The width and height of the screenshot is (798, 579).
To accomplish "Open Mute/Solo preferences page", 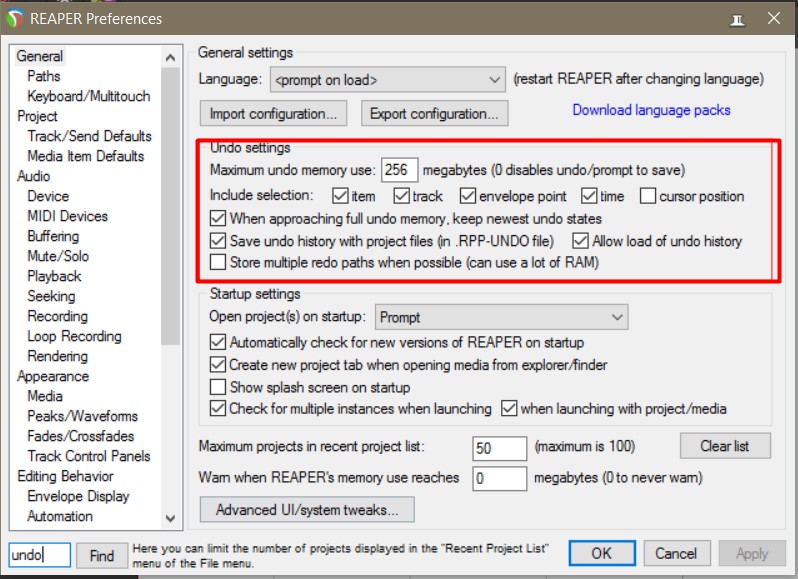I will (x=58, y=256).
